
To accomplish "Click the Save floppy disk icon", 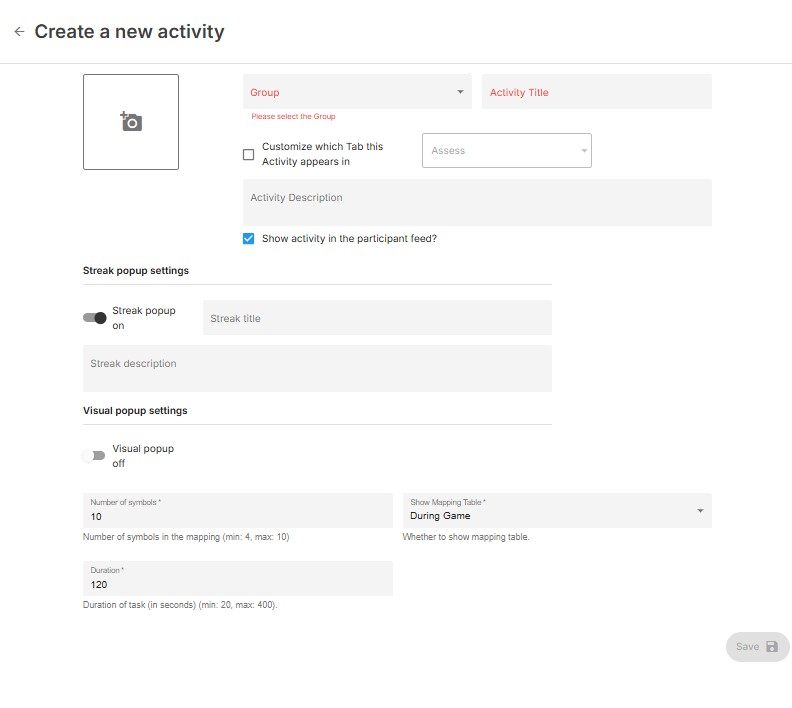I will (772, 647).
